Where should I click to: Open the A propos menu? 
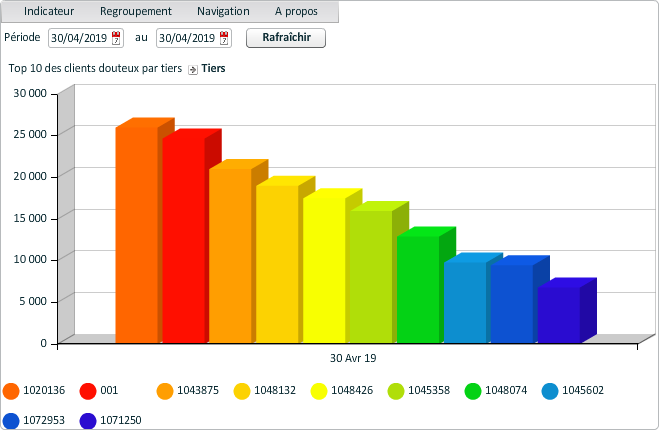(x=296, y=11)
